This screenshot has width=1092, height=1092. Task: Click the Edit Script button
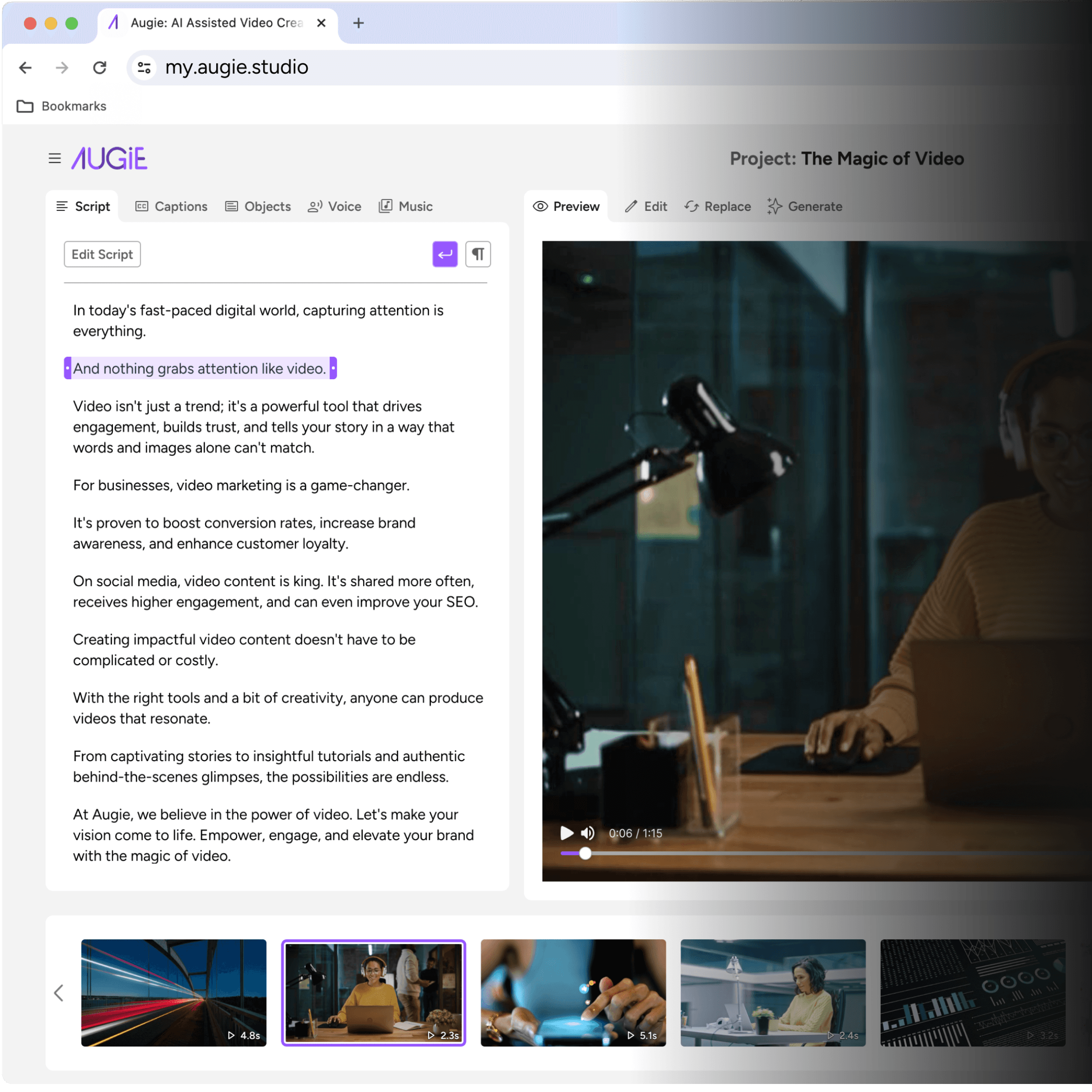pyautogui.click(x=102, y=254)
